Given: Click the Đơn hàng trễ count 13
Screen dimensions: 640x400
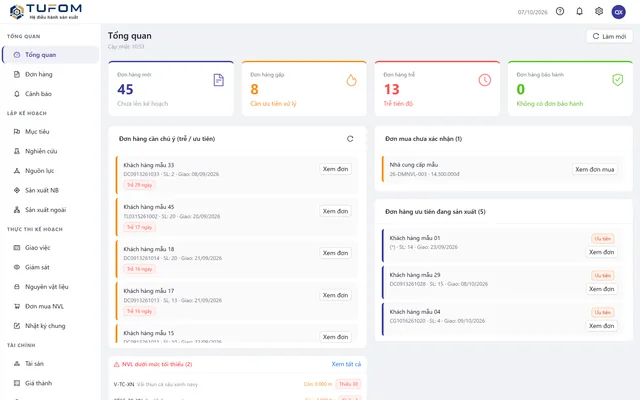Looking at the screenshot, I should point(391,89).
